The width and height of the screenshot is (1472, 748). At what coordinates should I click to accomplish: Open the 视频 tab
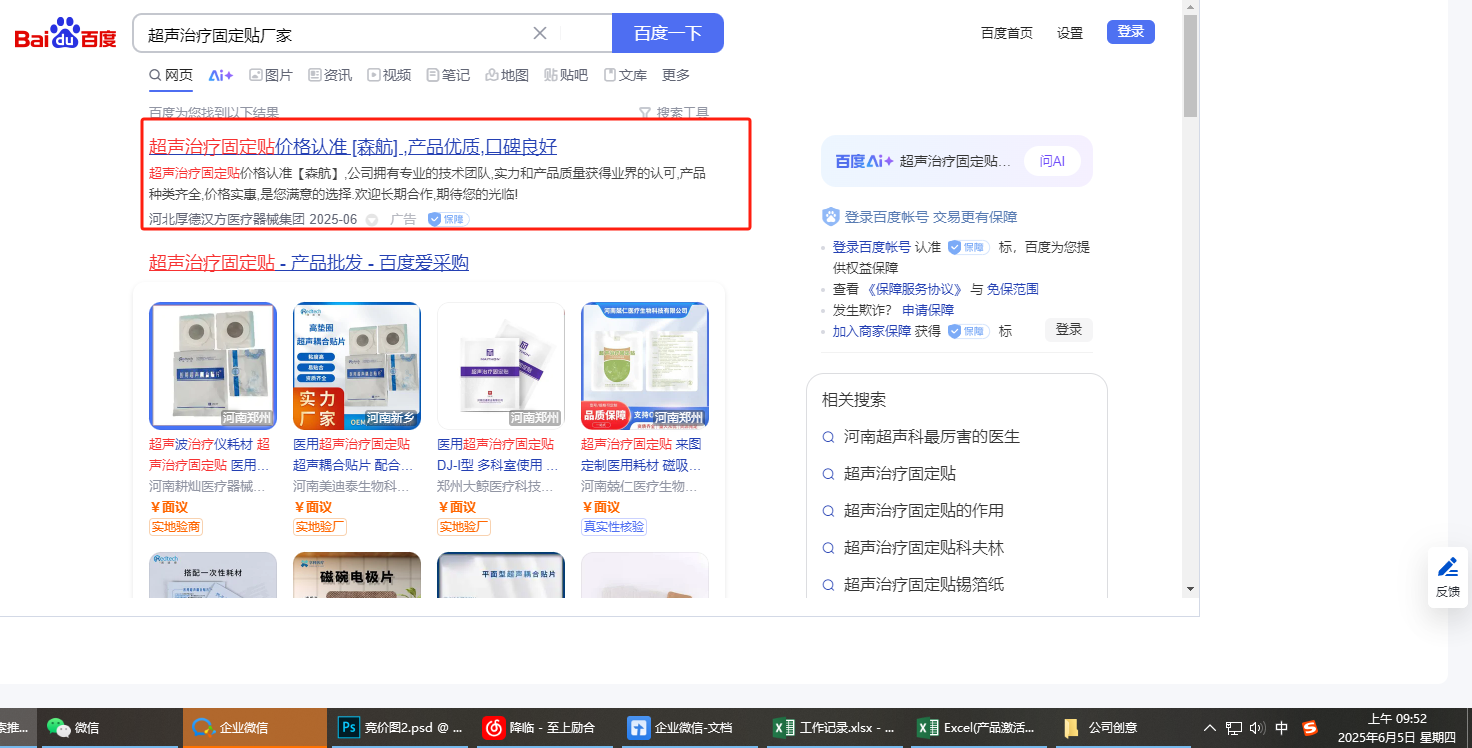389,75
